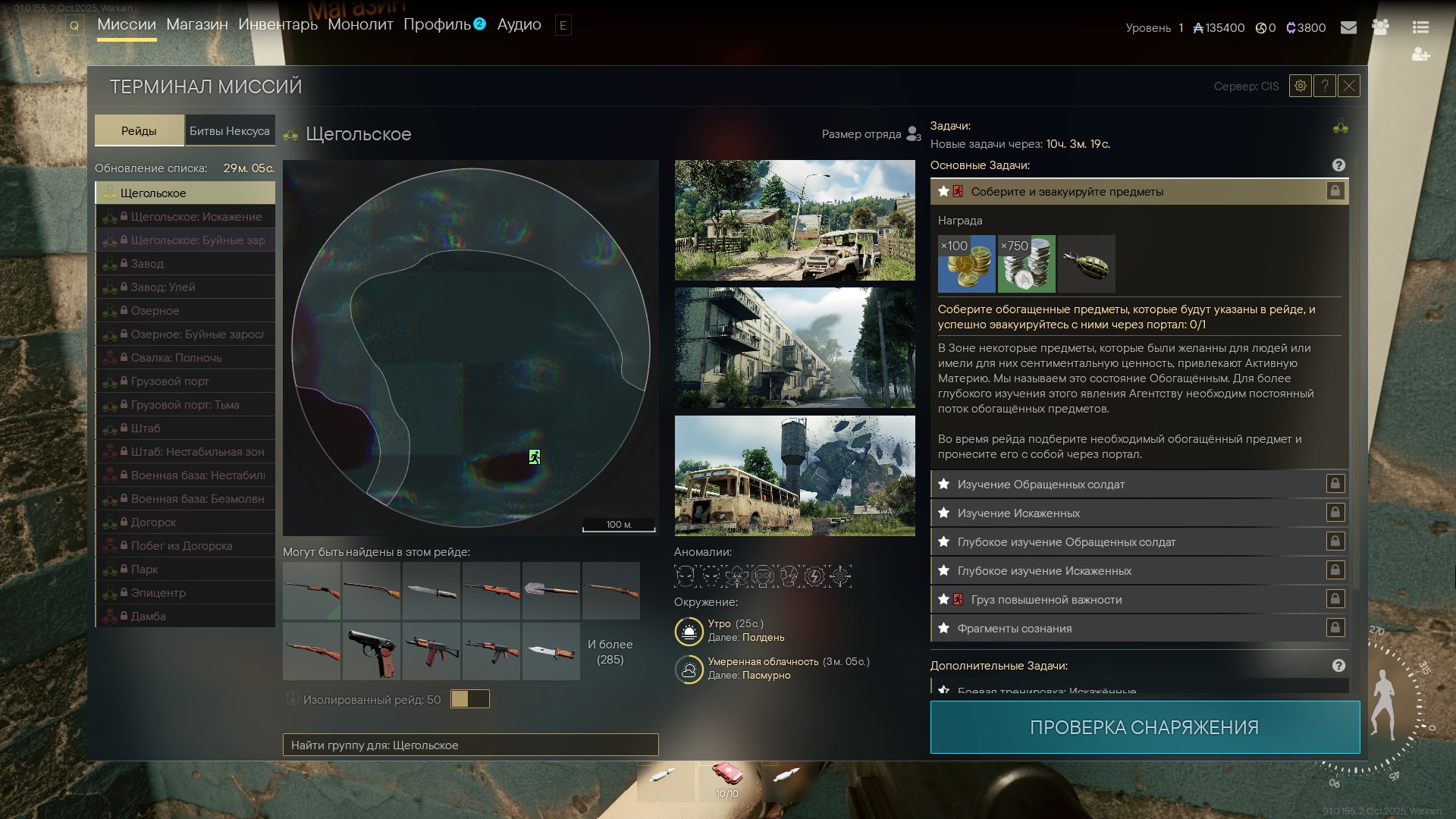Switch to the Битвы Нексуса tab
This screenshot has width=1456, height=819.
click(x=230, y=131)
